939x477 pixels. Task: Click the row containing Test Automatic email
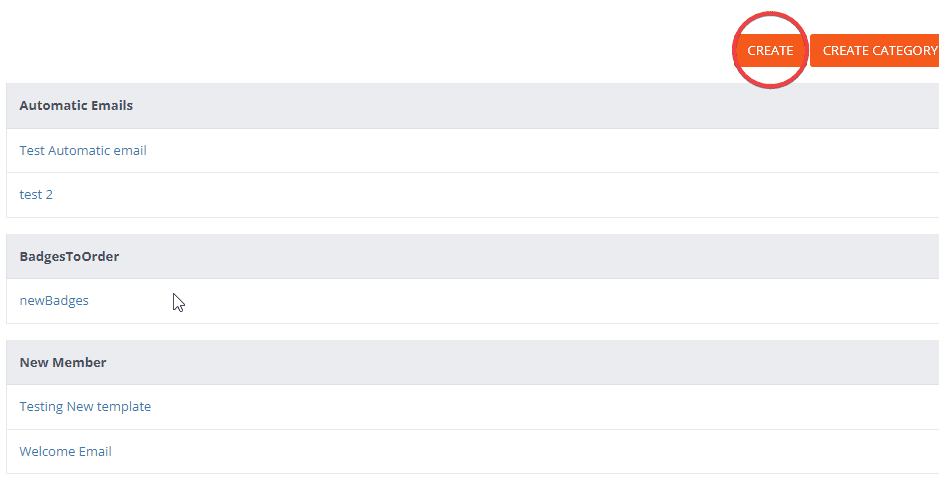[470, 151]
